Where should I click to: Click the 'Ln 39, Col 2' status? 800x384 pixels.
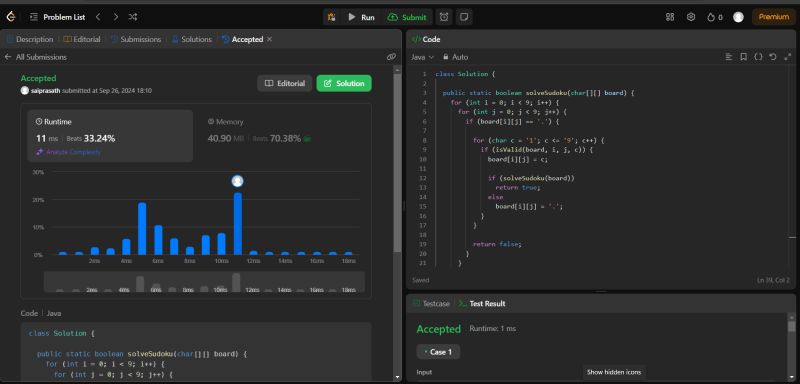pos(773,280)
